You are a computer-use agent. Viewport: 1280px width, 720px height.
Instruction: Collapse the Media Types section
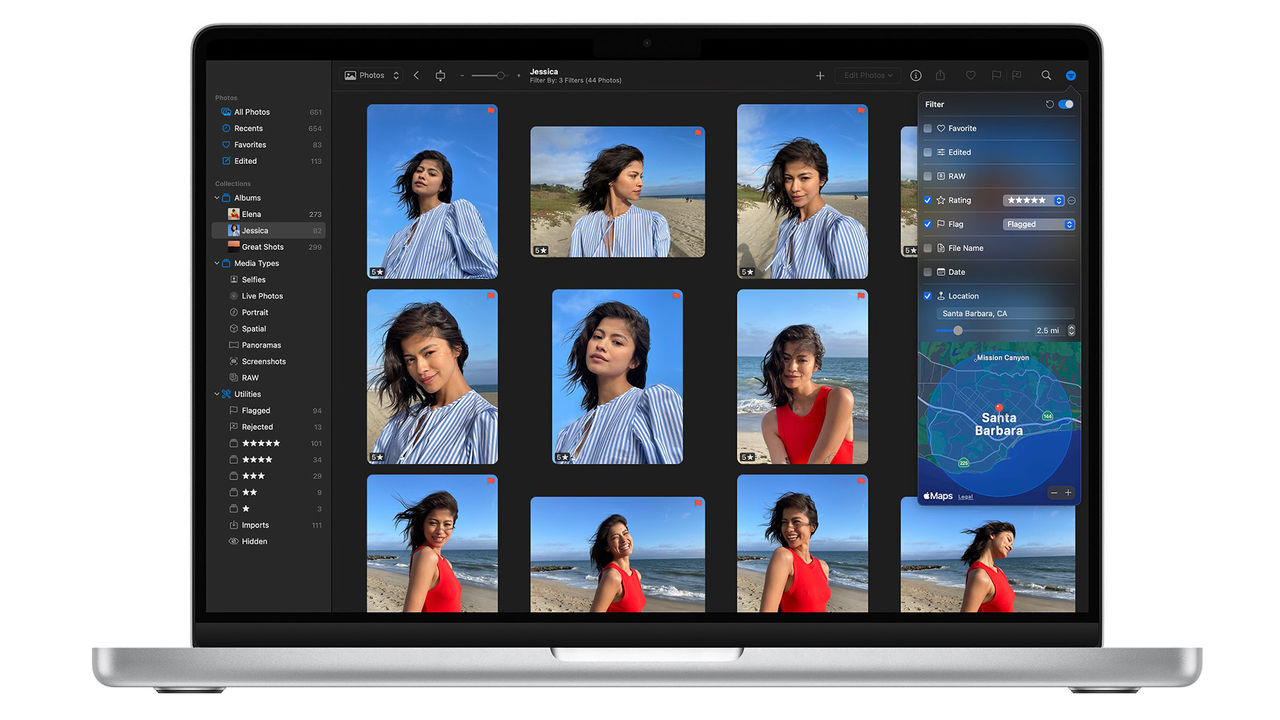[x=217, y=263]
